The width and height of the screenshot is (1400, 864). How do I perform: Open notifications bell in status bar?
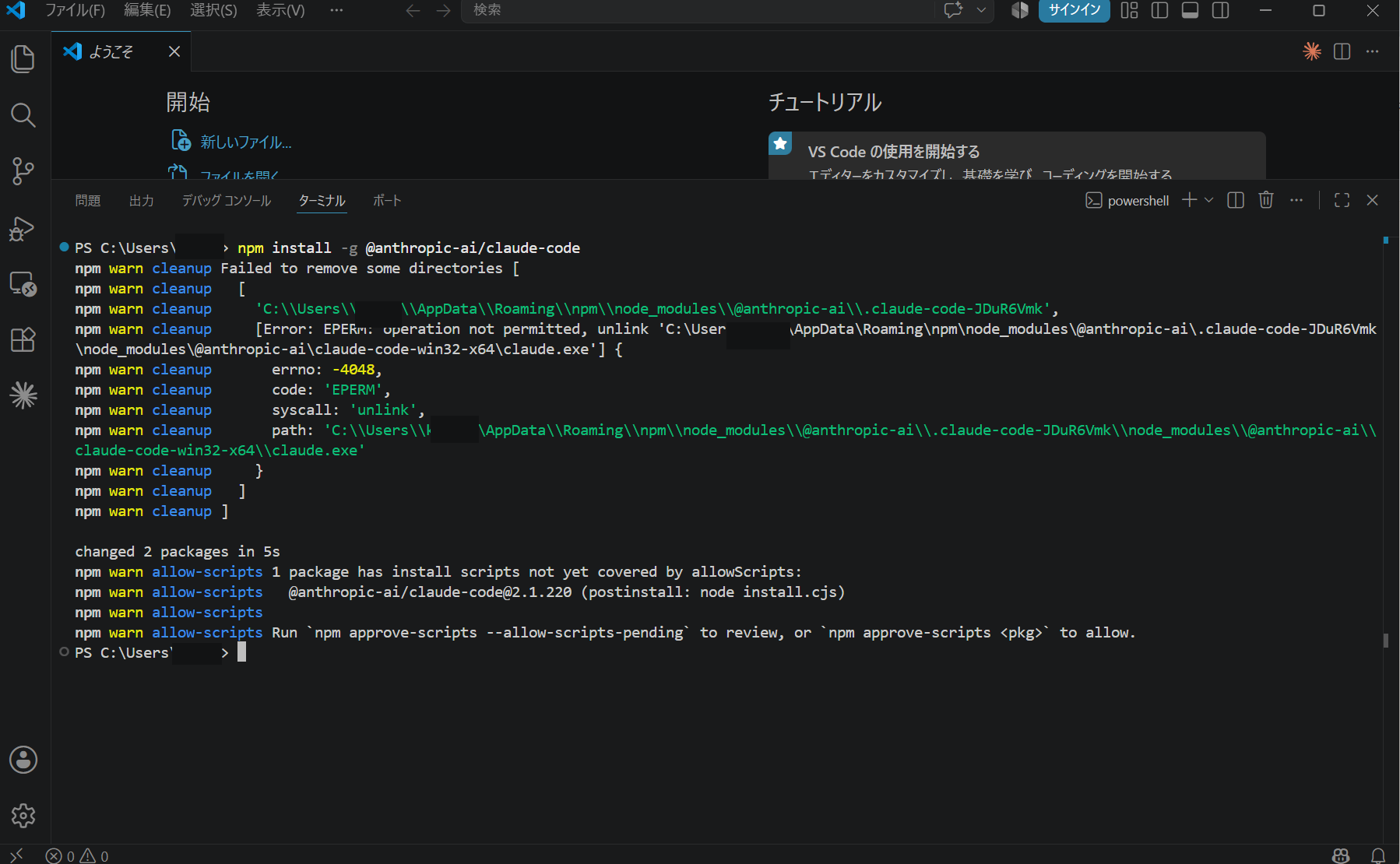(x=1378, y=855)
